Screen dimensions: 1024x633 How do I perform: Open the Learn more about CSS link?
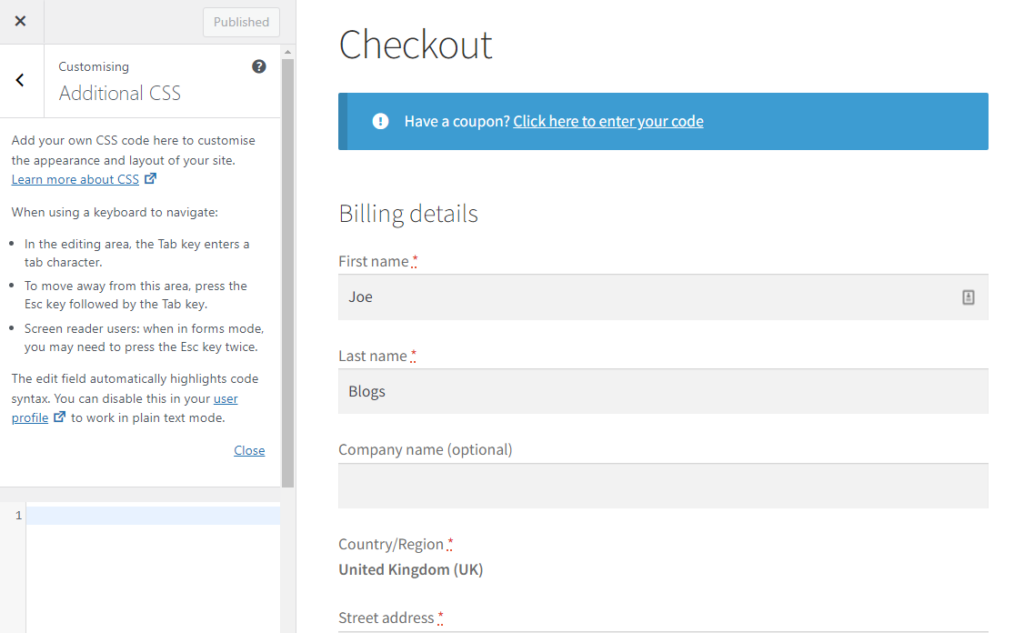75,180
